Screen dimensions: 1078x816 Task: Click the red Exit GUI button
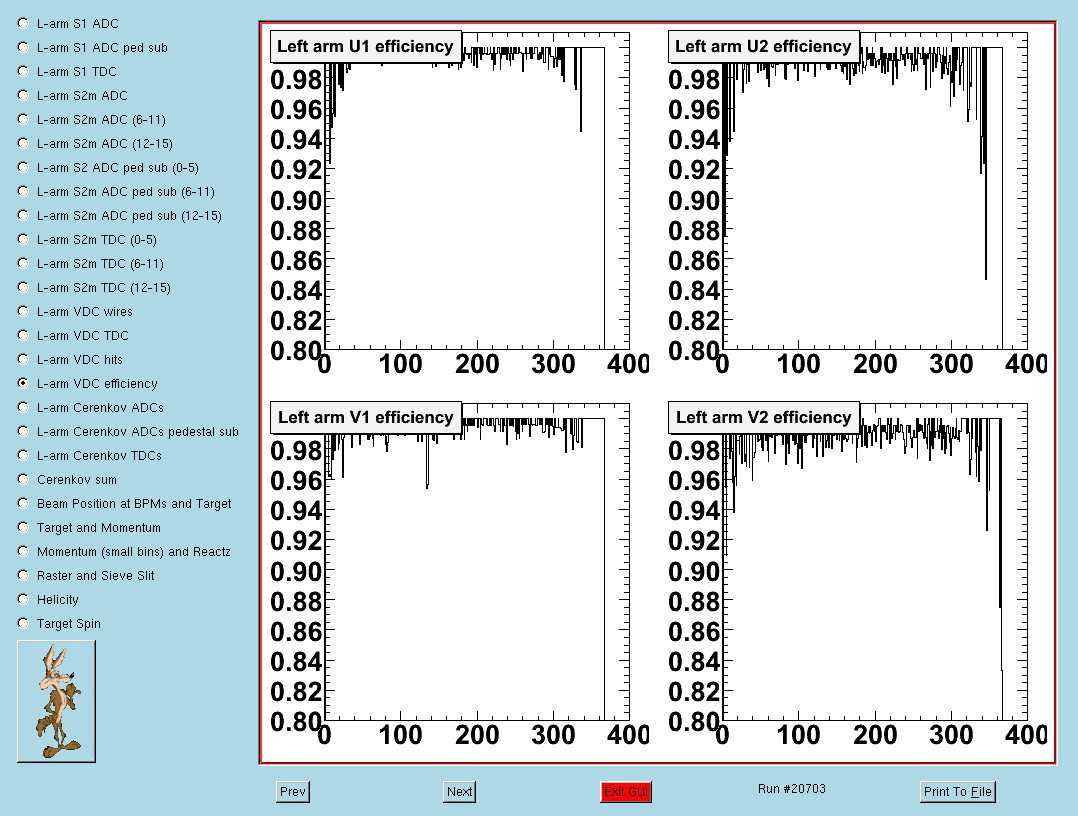coord(626,792)
